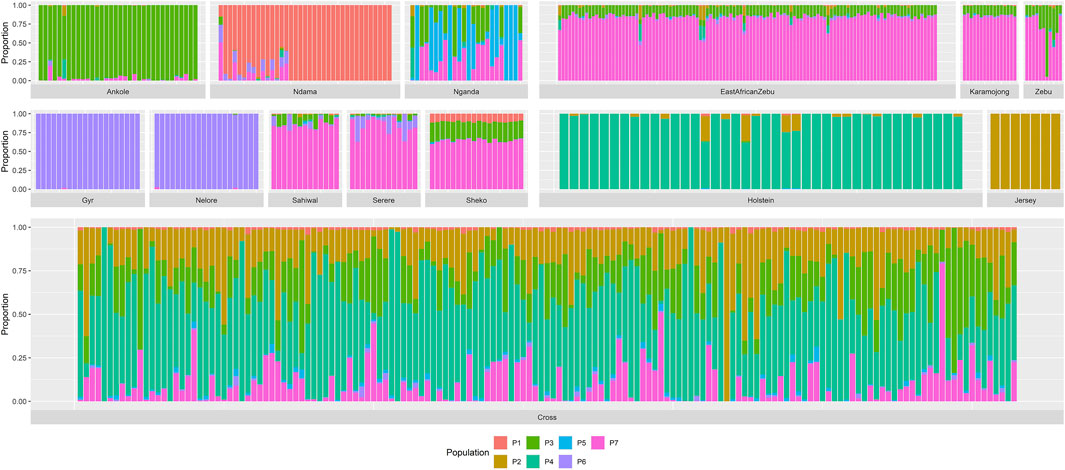The image size is (1065, 470).
Task: Click the 0.50 tick label on Cross plot
Action: (20, 314)
